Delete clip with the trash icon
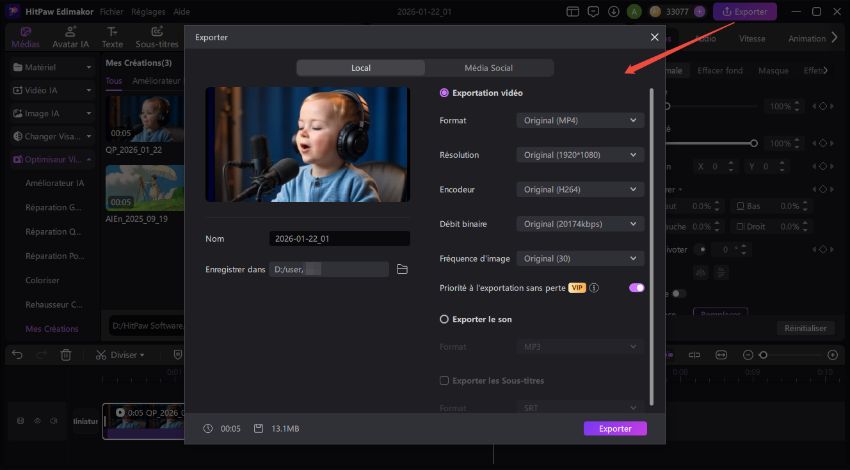The image size is (850, 470). tap(66, 355)
